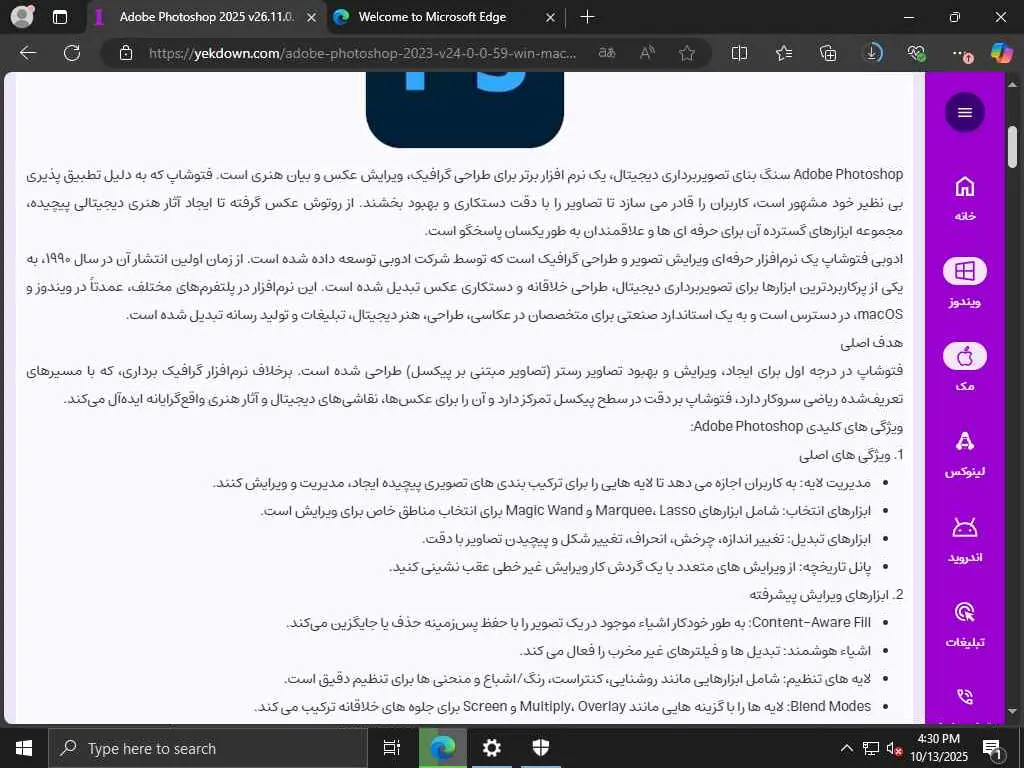
Task: Click the yekdown.com address bar URL
Action: pyautogui.click(x=362, y=53)
